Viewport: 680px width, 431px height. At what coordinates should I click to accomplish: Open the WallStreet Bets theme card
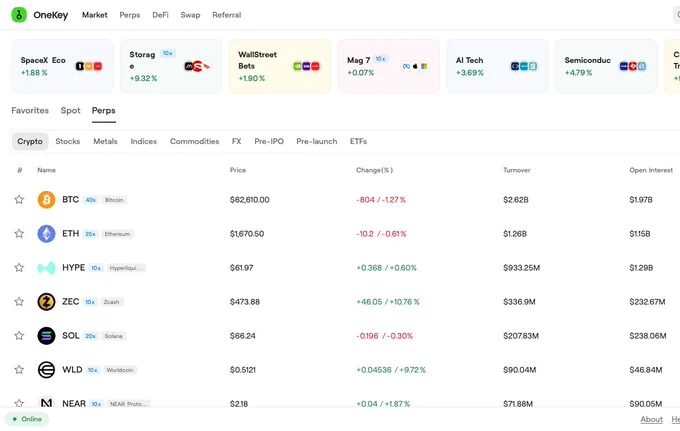point(280,66)
